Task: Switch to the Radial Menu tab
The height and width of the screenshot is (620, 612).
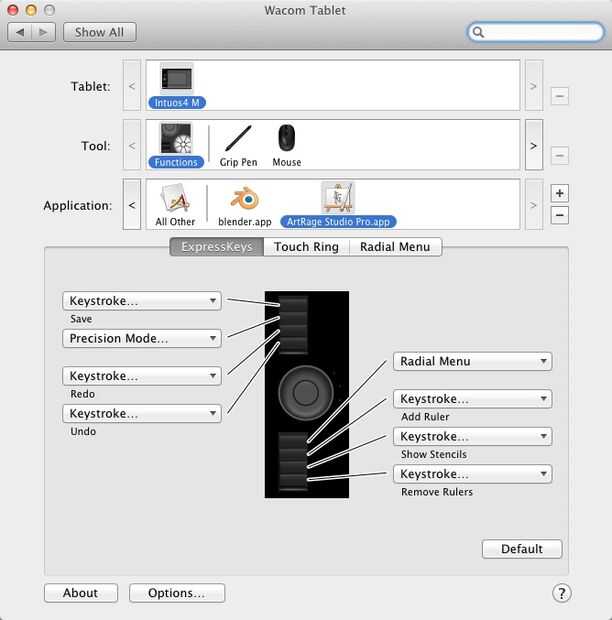Action: [x=395, y=247]
